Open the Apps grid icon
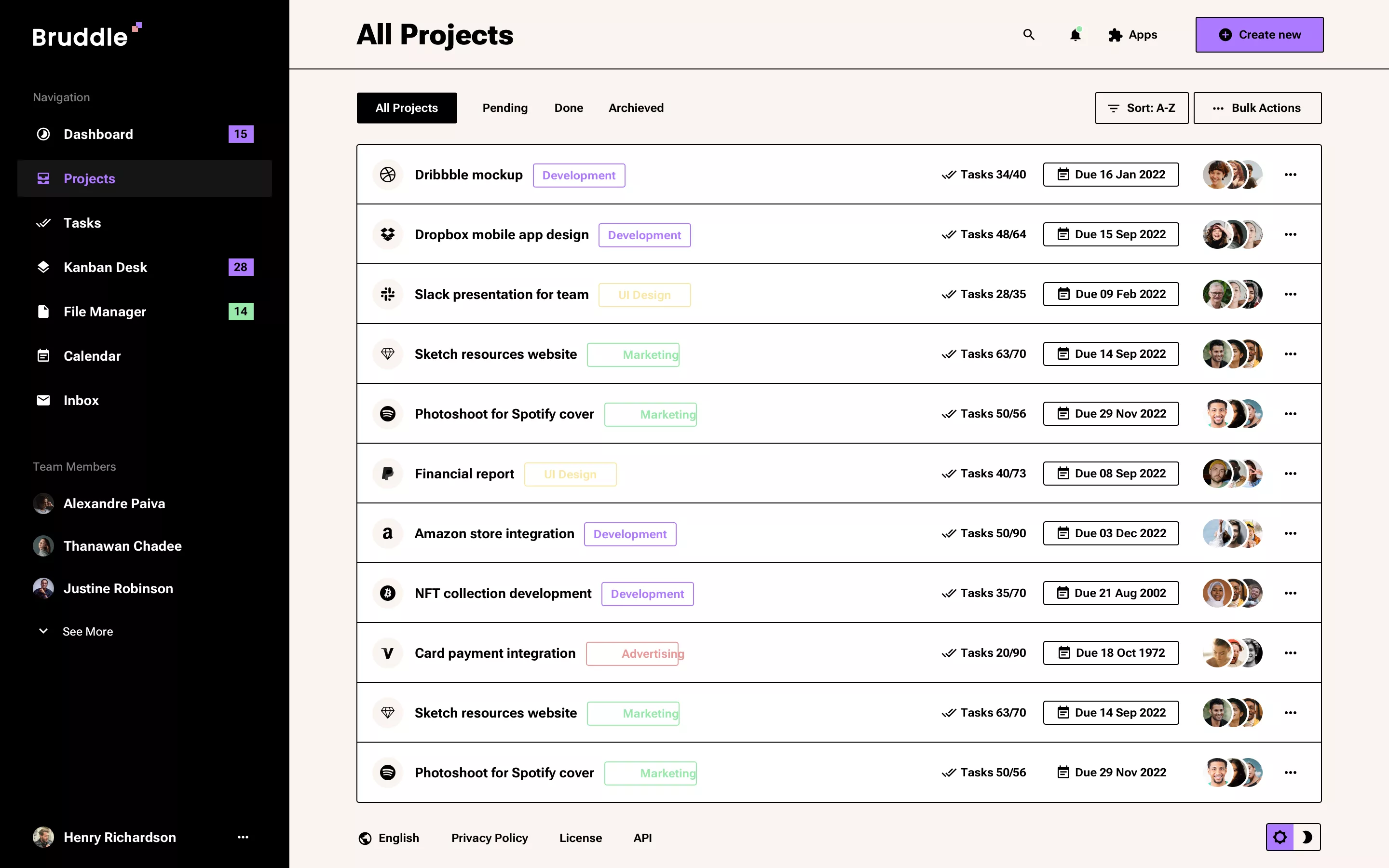 tap(1116, 34)
